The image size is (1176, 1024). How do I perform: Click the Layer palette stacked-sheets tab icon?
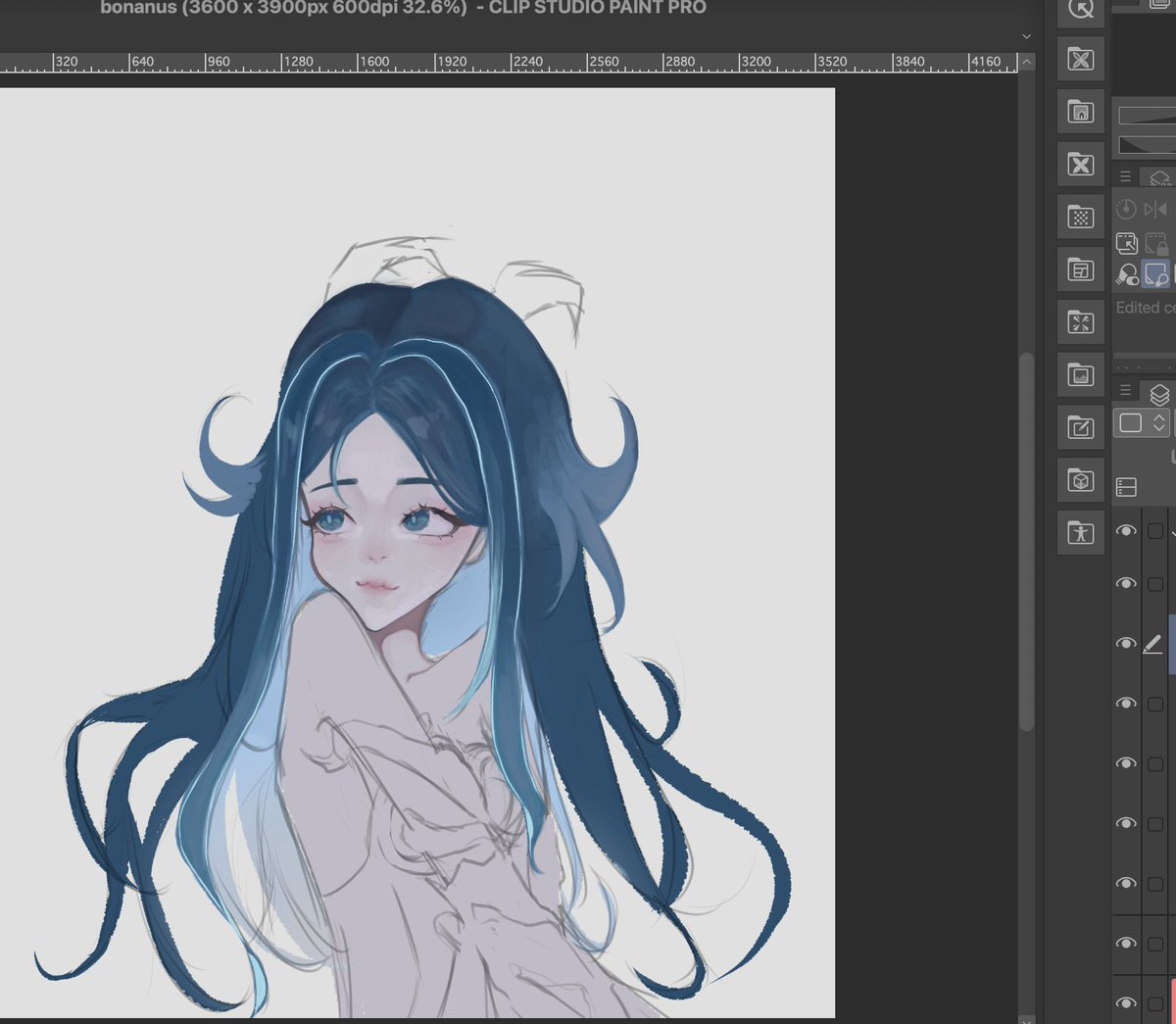click(1160, 394)
